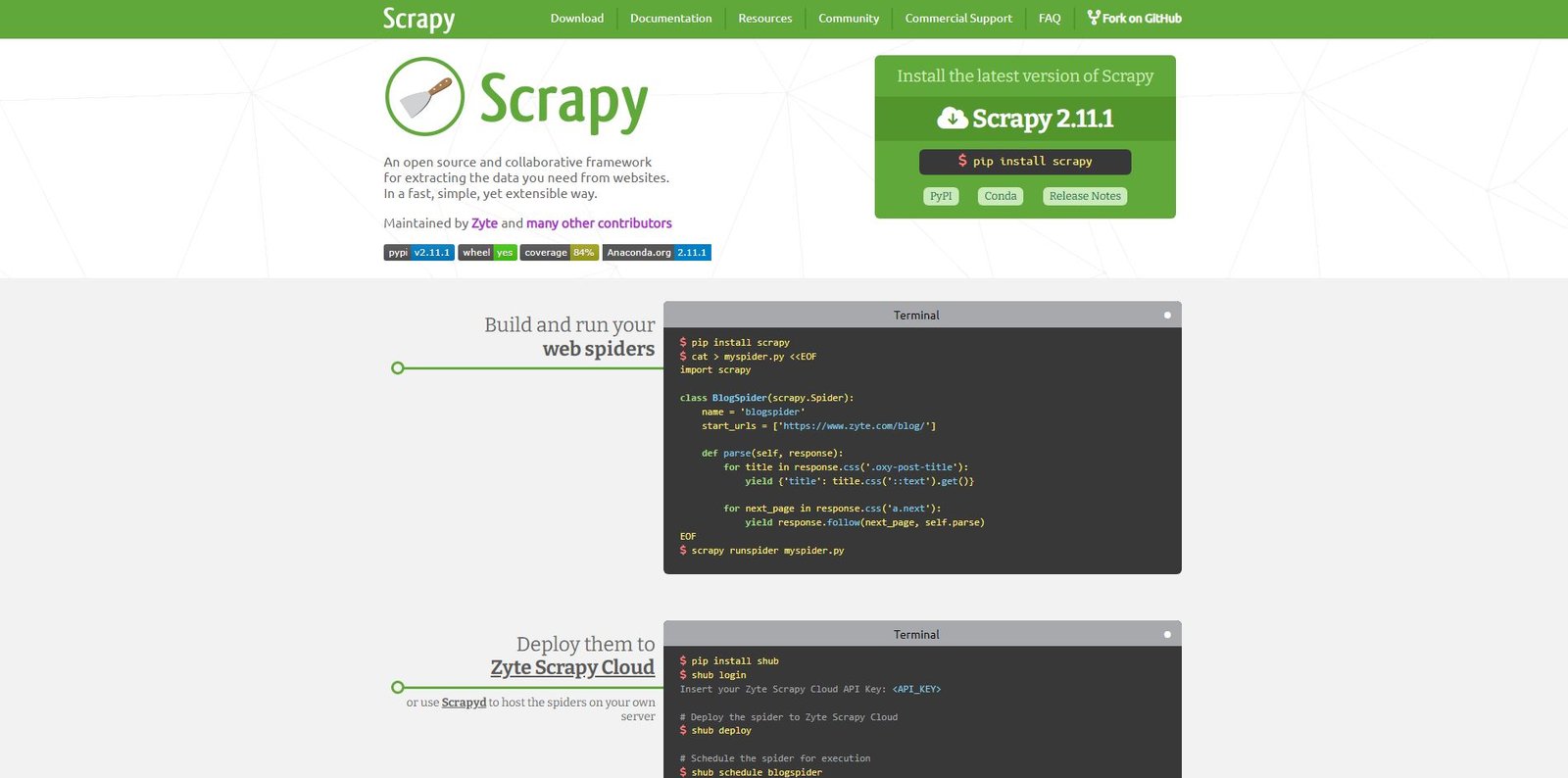This screenshot has width=1568, height=778.
Task: Go to the Resources section
Action: (765, 19)
